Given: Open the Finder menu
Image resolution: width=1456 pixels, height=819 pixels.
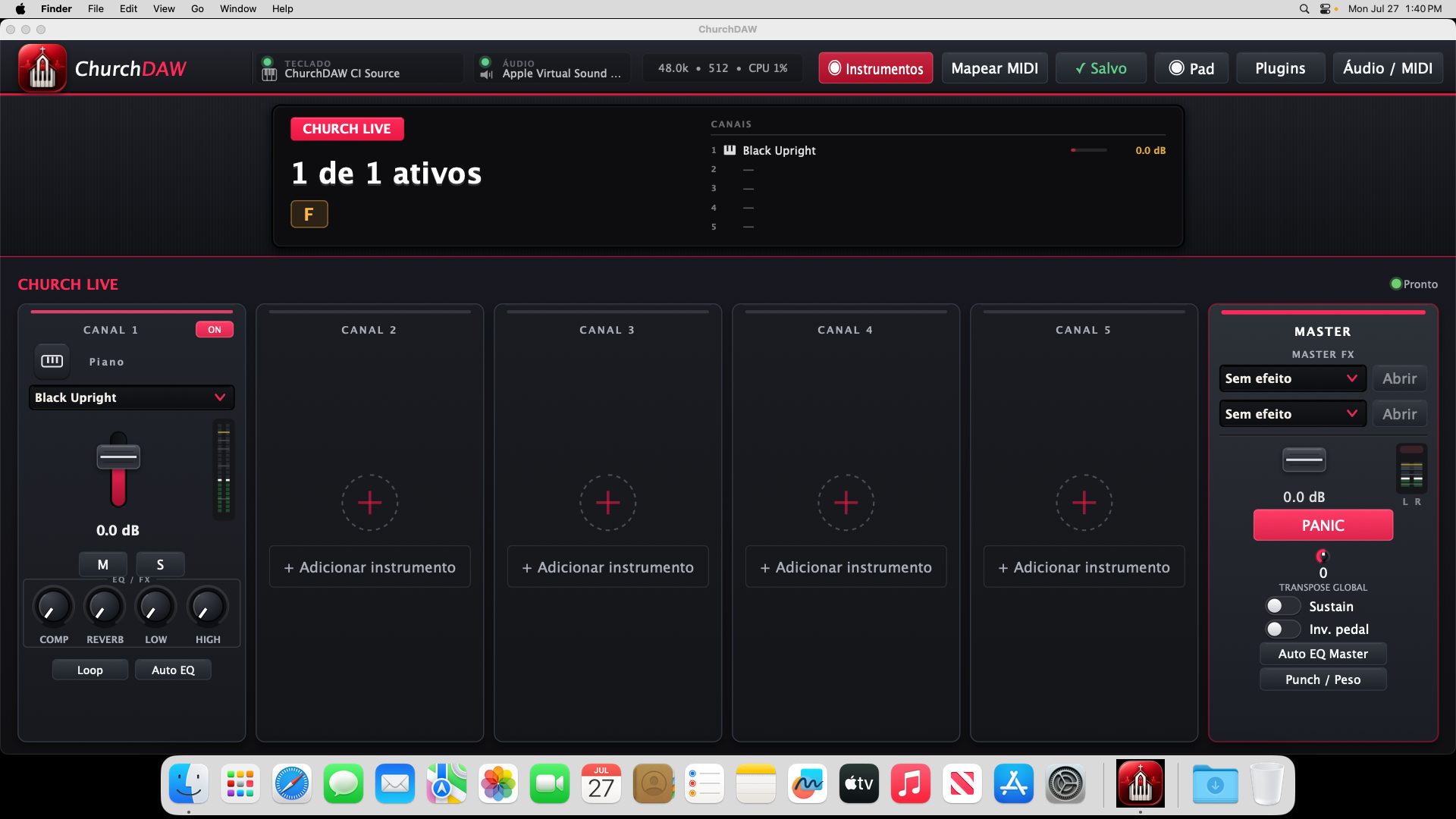Looking at the screenshot, I should pos(56,9).
